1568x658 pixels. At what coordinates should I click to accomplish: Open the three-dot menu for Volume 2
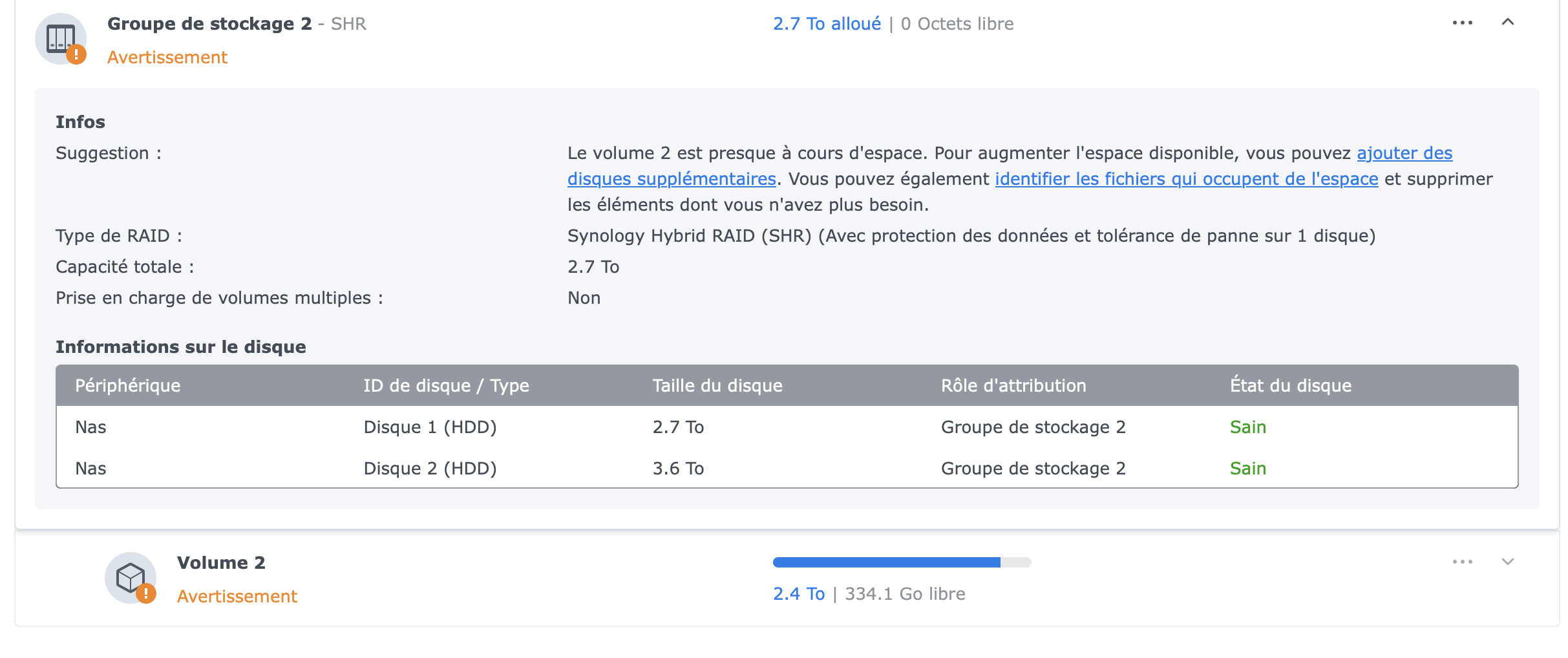click(1462, 562)
